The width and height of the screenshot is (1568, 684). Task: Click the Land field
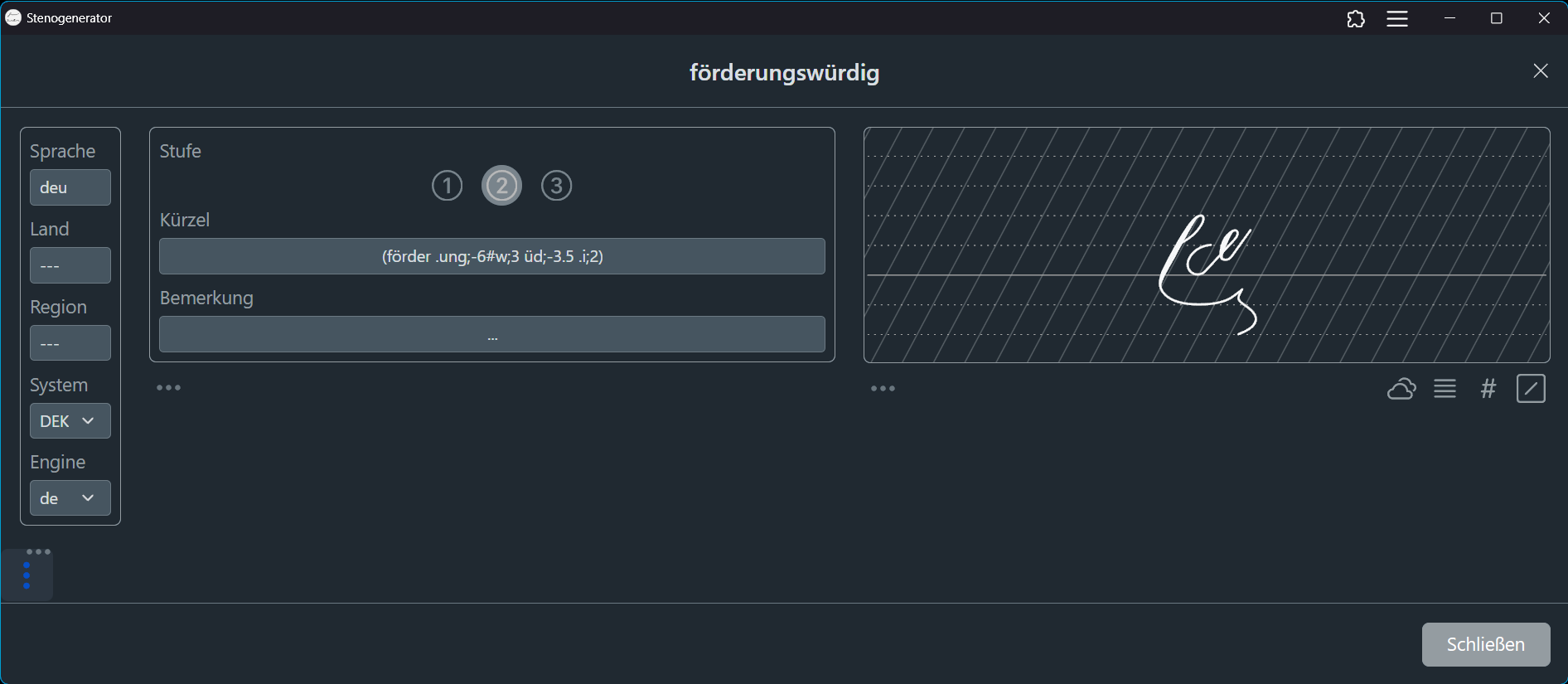click(70, 266)
